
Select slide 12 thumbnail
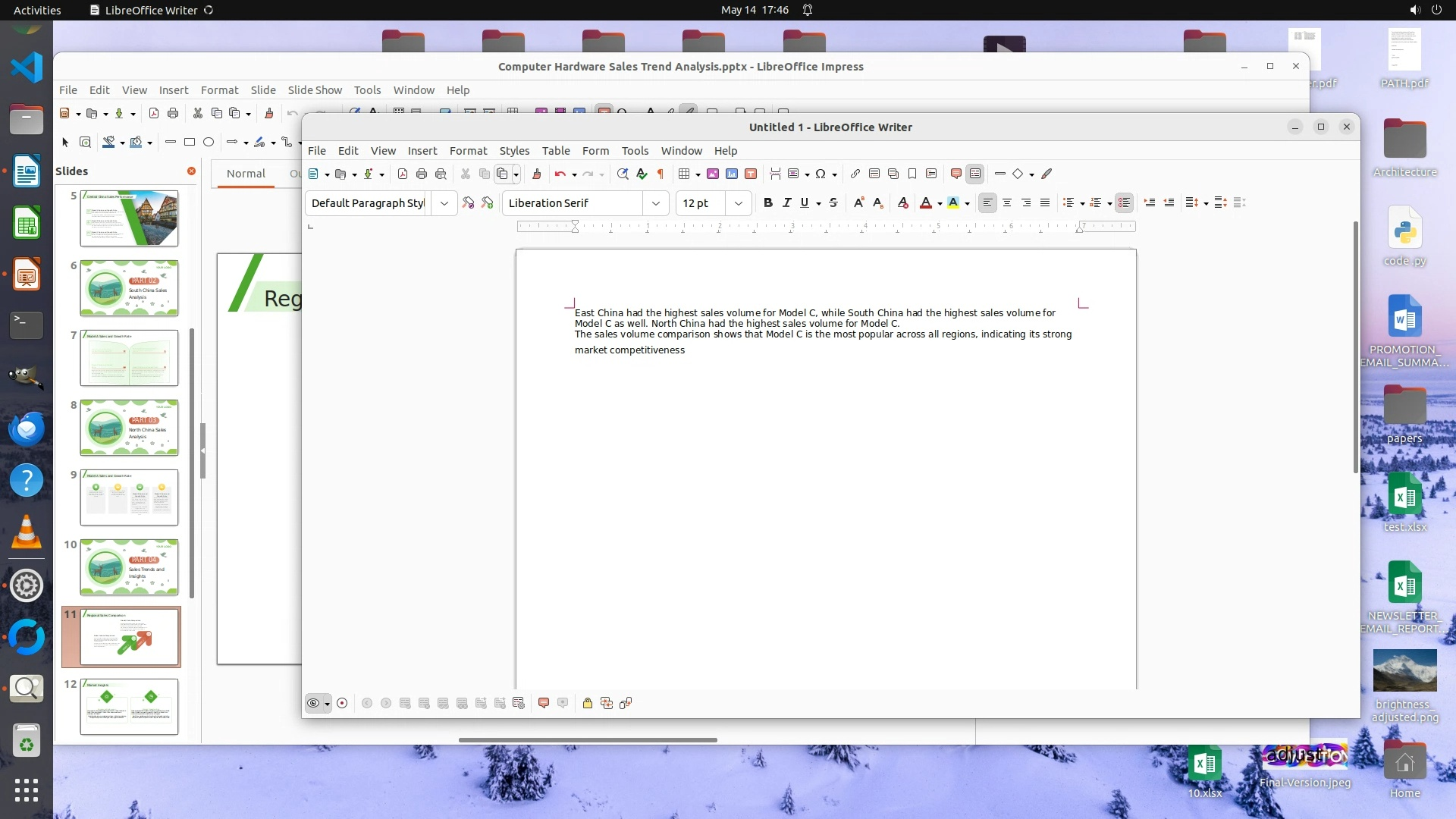[x=129, y=706]
